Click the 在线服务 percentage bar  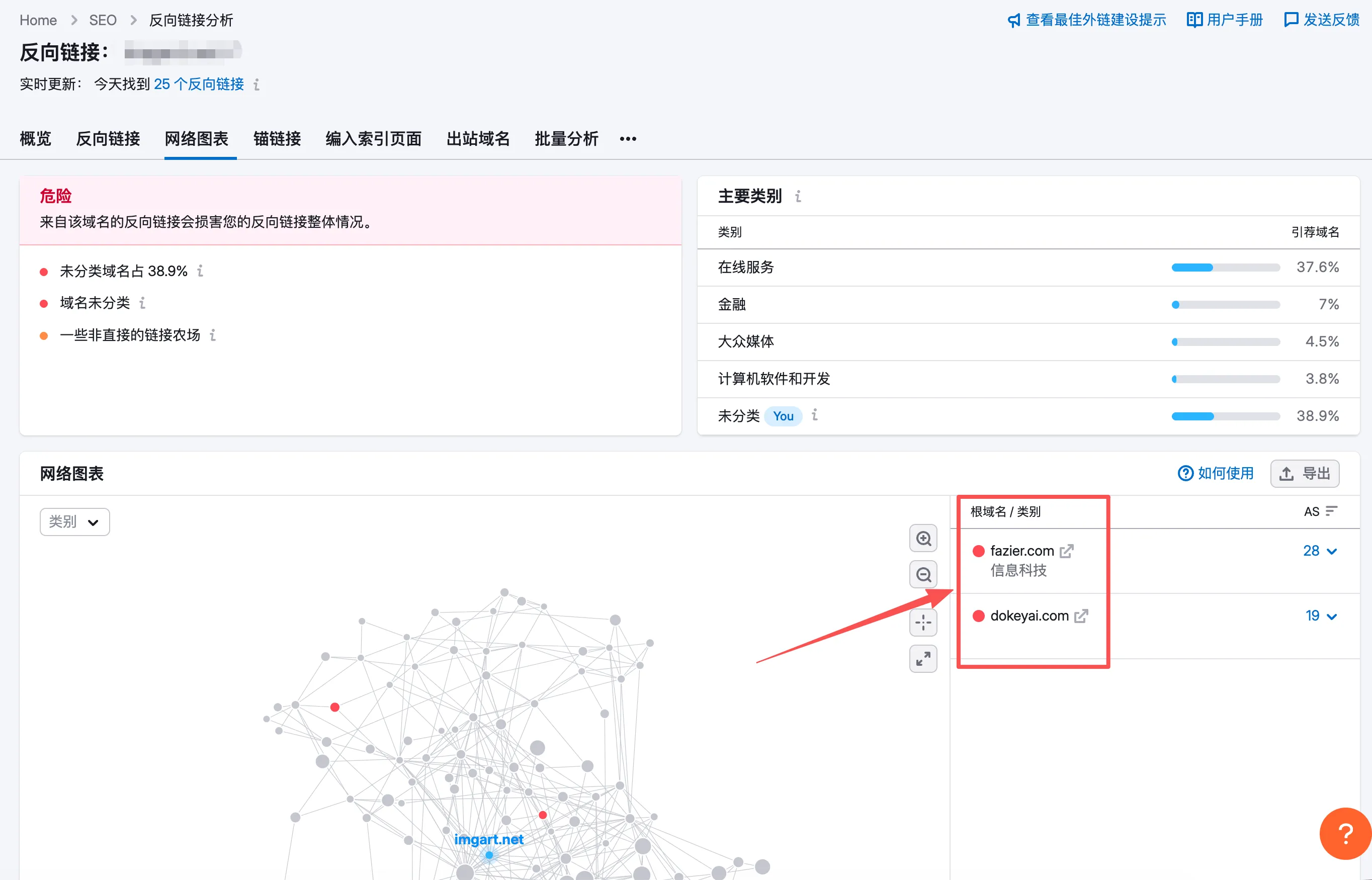[1225, 268]
